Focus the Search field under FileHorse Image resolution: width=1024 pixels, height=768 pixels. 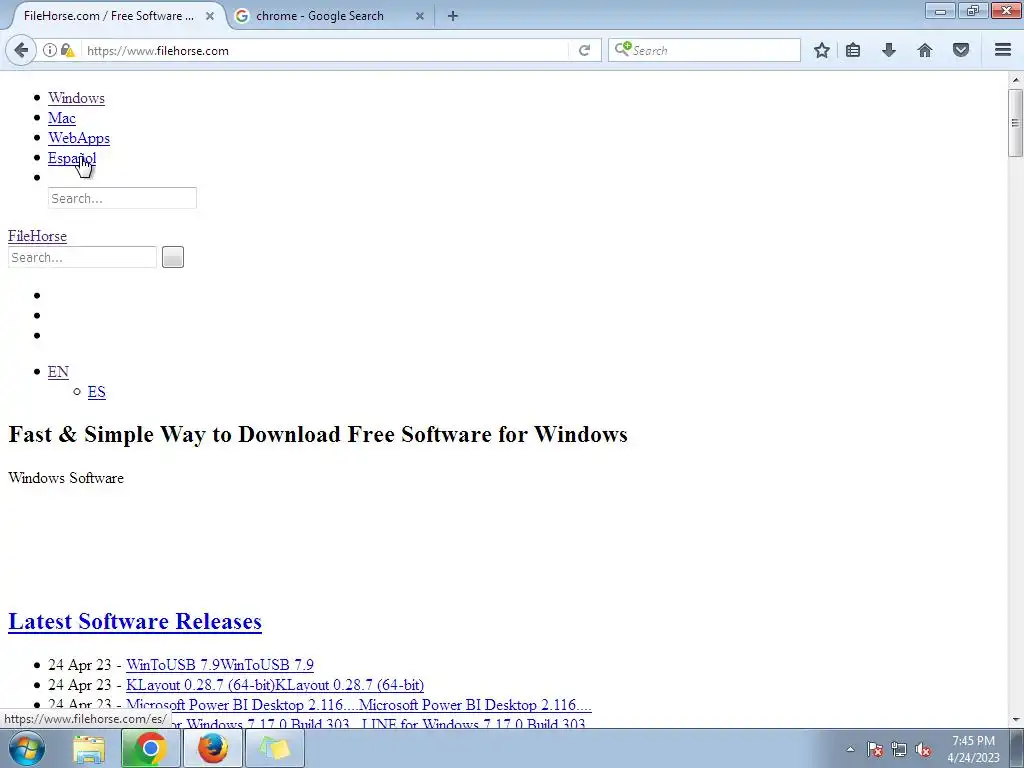82,257
